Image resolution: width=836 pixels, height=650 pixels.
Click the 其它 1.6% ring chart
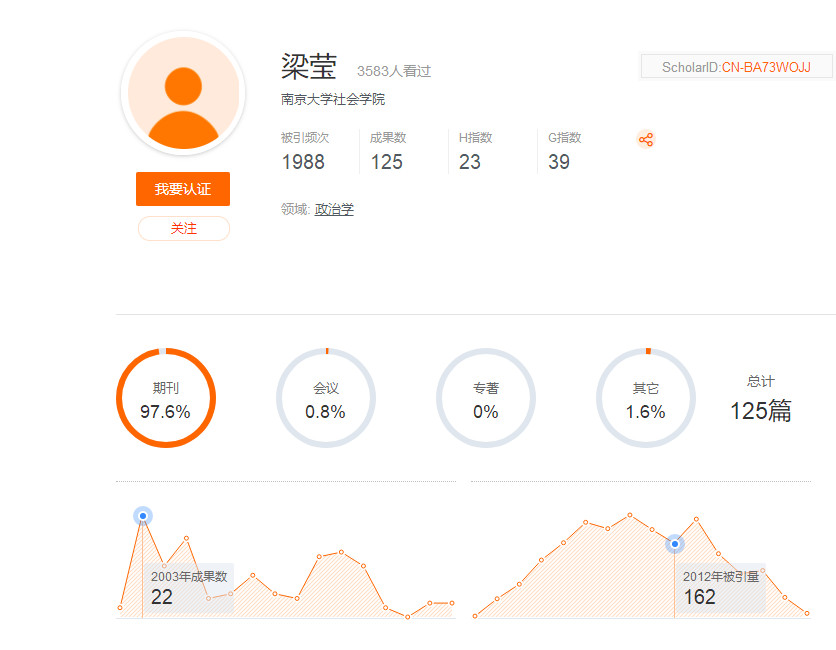pos(646,398)
